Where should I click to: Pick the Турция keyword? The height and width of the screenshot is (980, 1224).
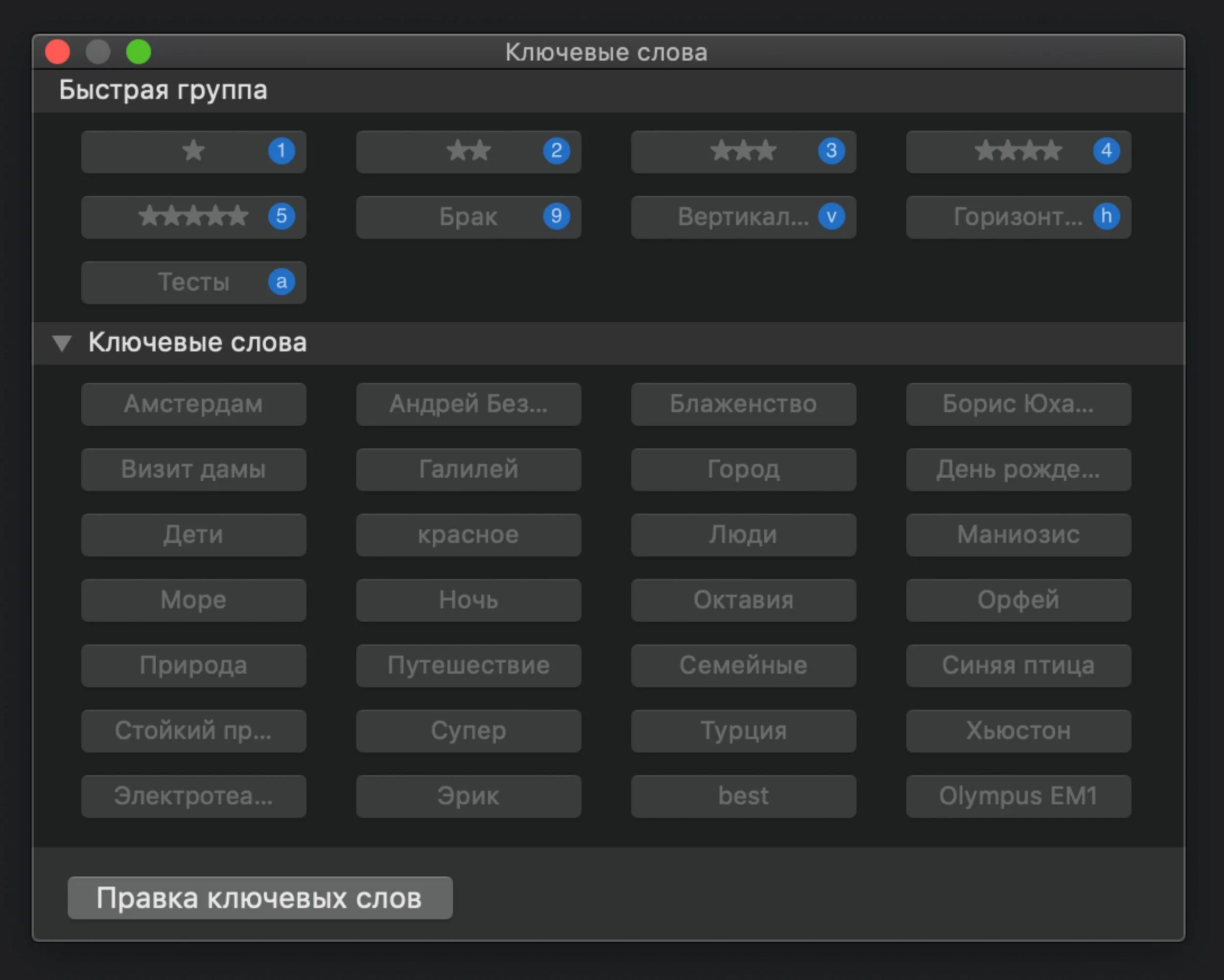(743, 731)
